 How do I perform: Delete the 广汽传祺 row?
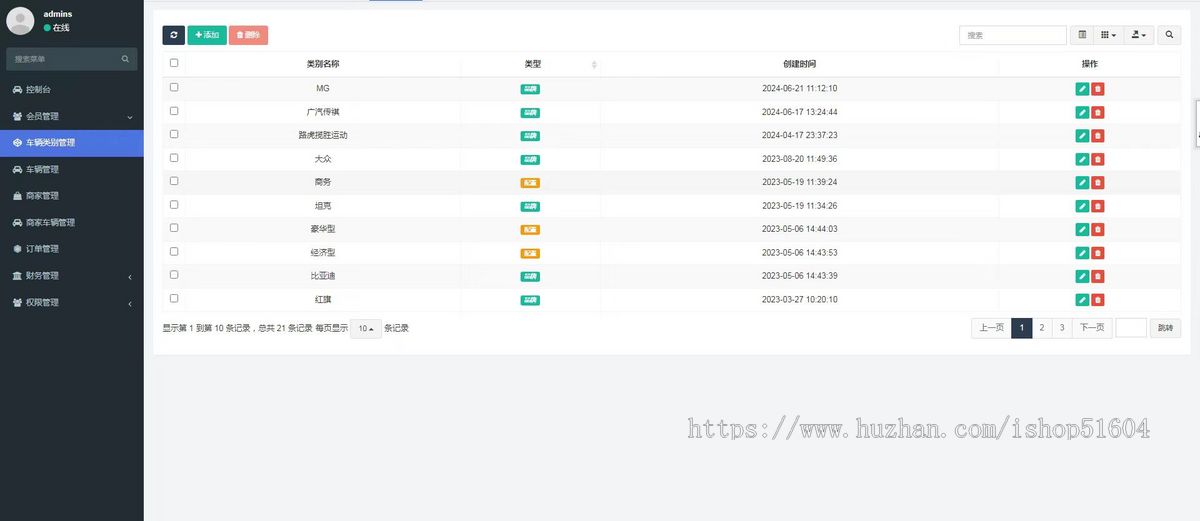coord(1098,112)
